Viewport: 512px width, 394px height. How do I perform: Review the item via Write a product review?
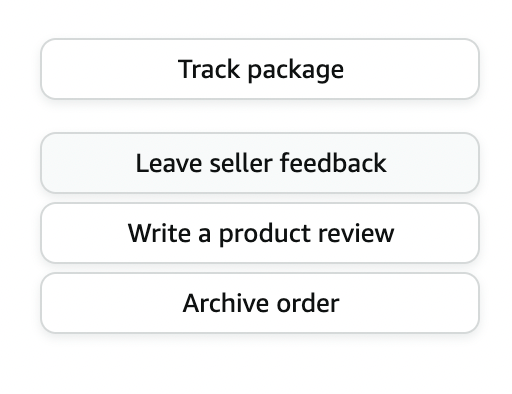pyautogui.click(x=260, y=233)
